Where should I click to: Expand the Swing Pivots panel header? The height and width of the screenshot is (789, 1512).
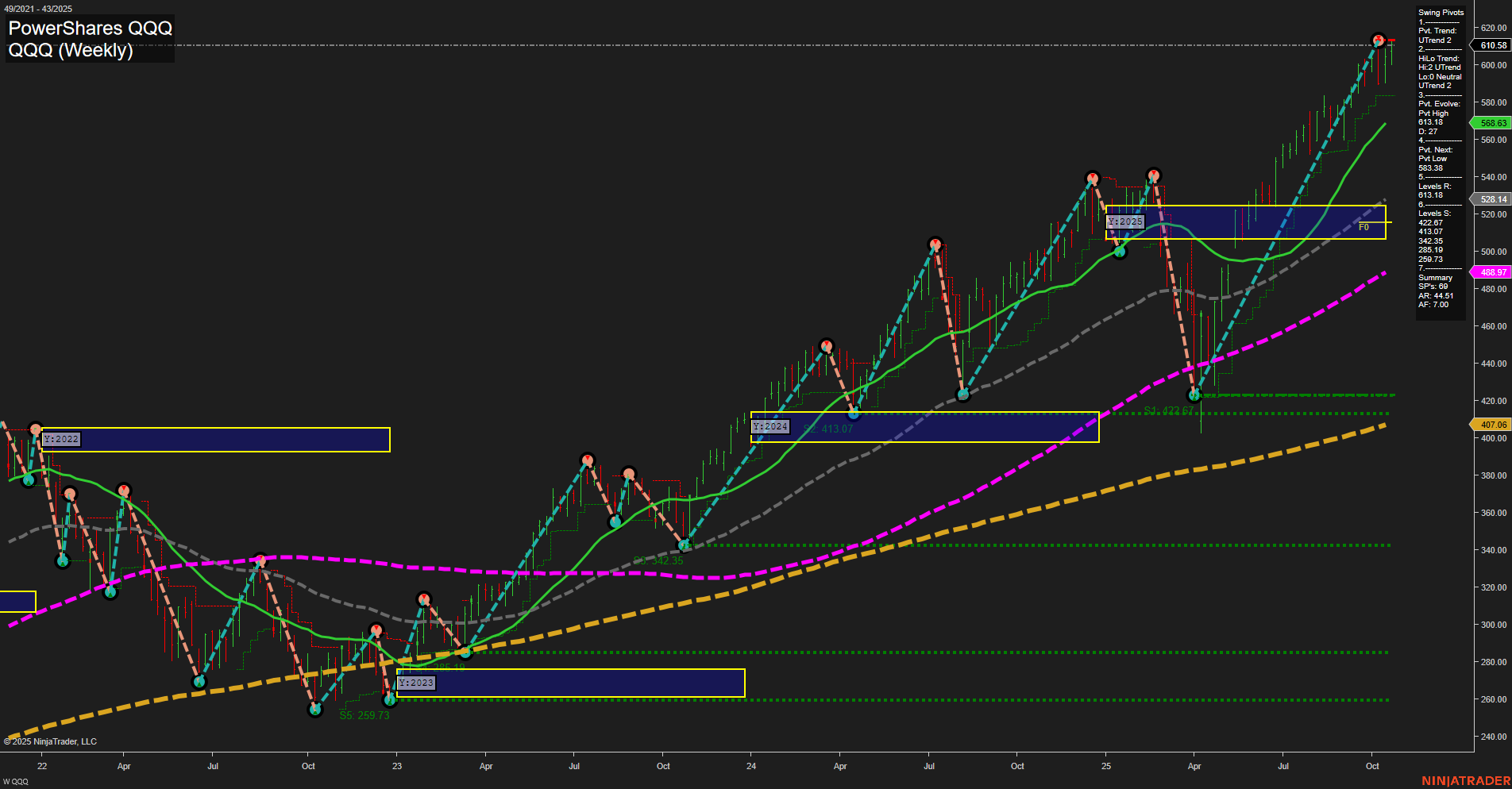click(1440, 12)
